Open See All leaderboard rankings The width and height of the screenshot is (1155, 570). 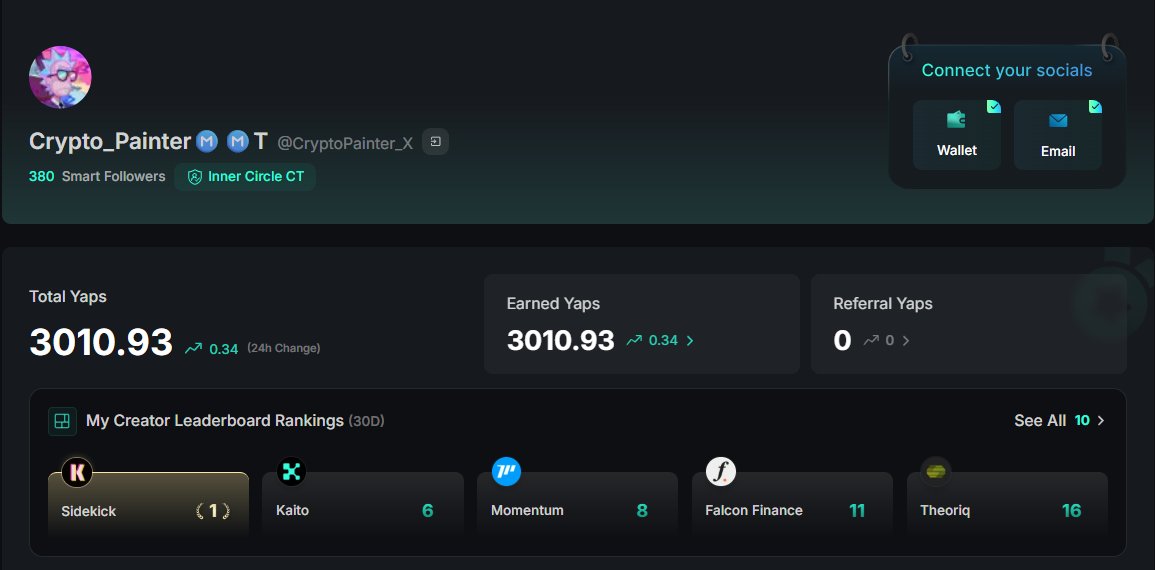point(1058,421)
